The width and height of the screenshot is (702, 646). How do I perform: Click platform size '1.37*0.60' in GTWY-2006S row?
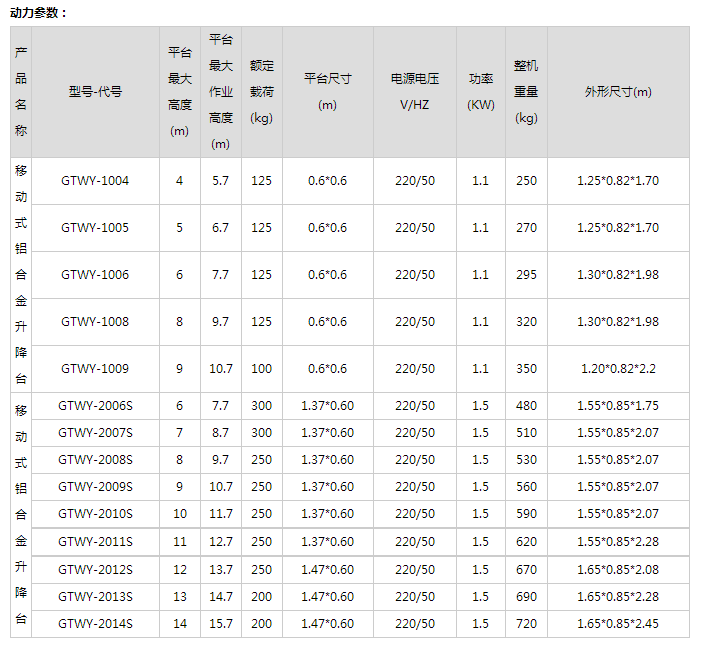[x=328, y=406]
